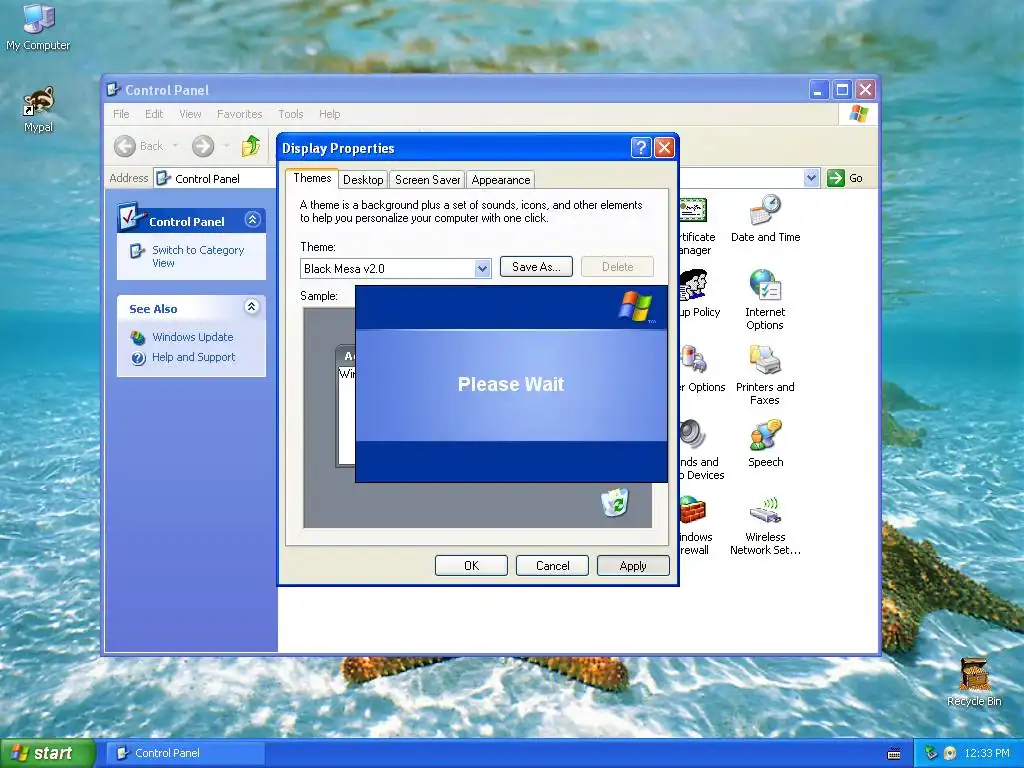Screen dimensions: 1024x768
Task: Click the Switch to Category View icon
Action: [x=136, y=251]
